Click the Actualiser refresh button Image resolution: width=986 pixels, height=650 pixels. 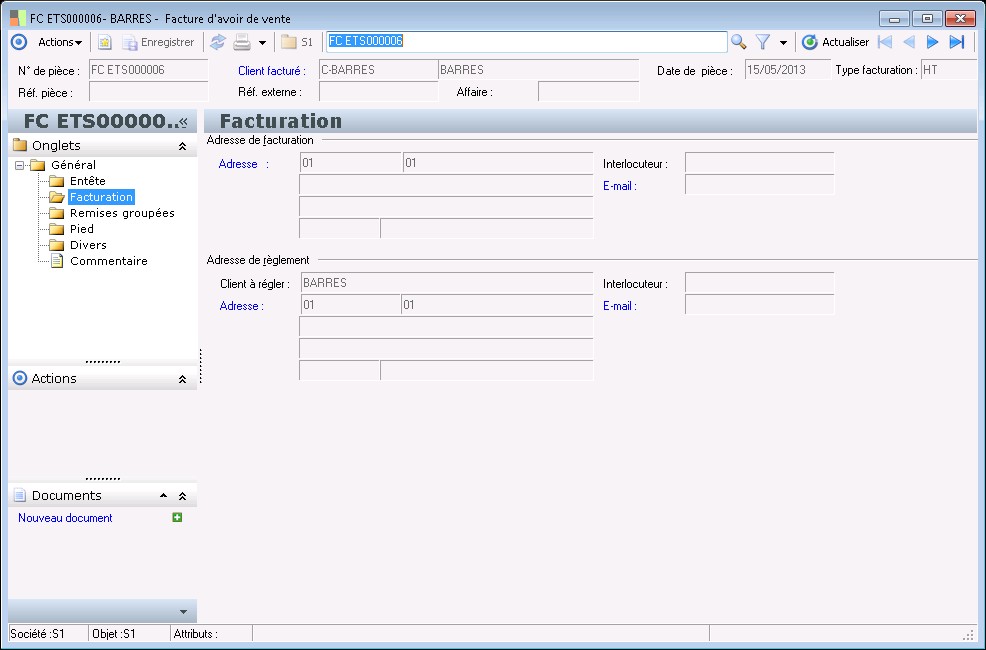pos(835,42)
